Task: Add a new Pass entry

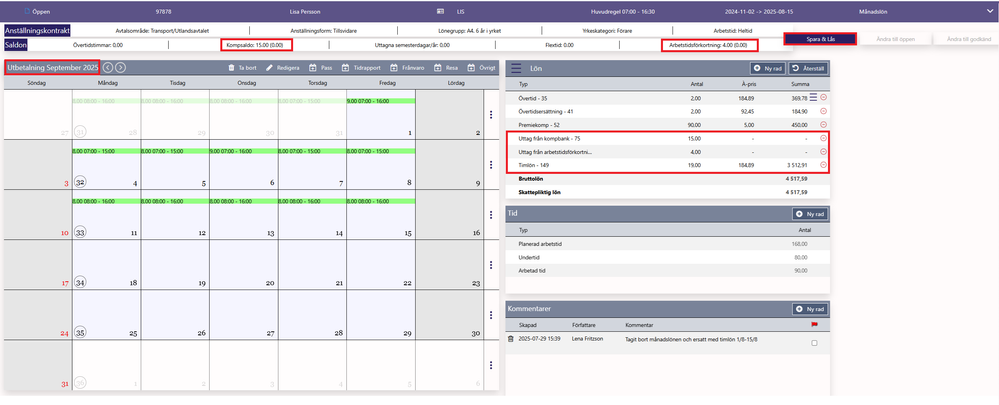Action: (x=320, y=68)
